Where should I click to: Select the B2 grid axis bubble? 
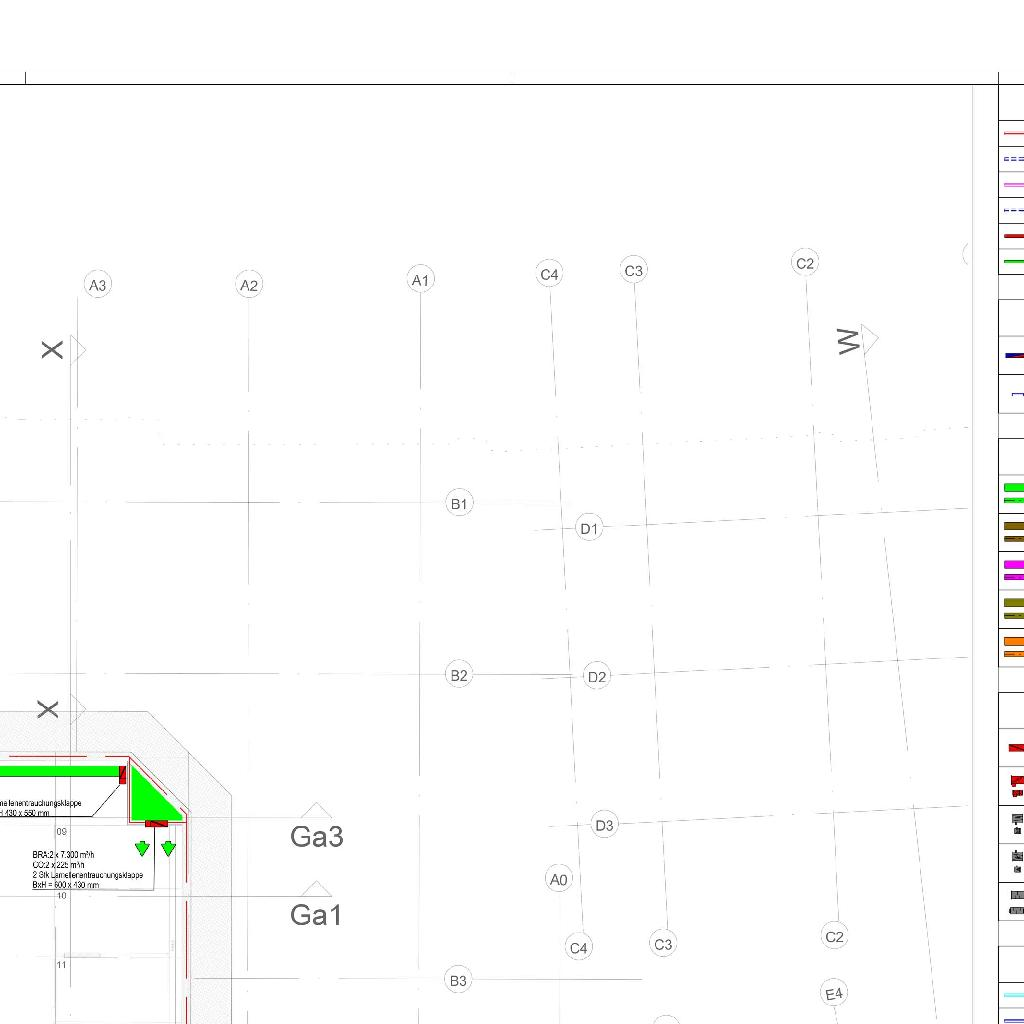[459, 675]
